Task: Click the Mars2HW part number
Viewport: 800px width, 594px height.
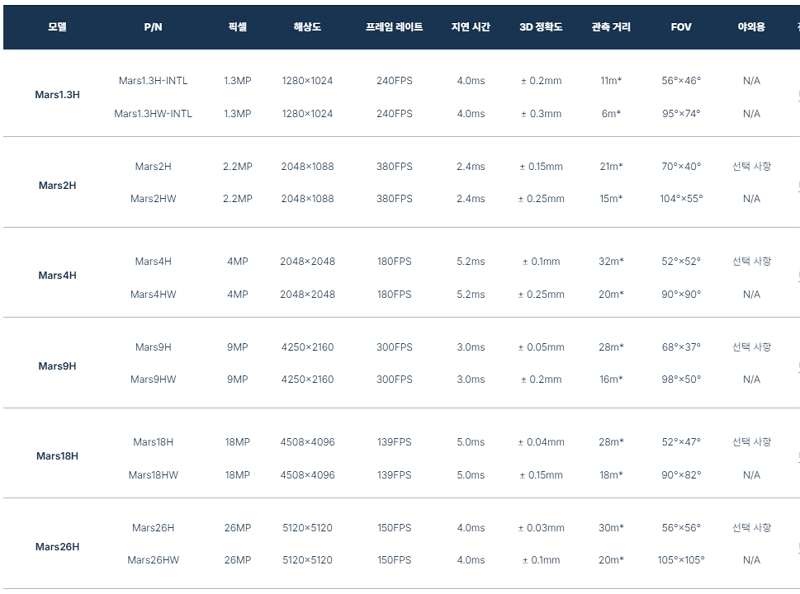Action: (153, 199)
